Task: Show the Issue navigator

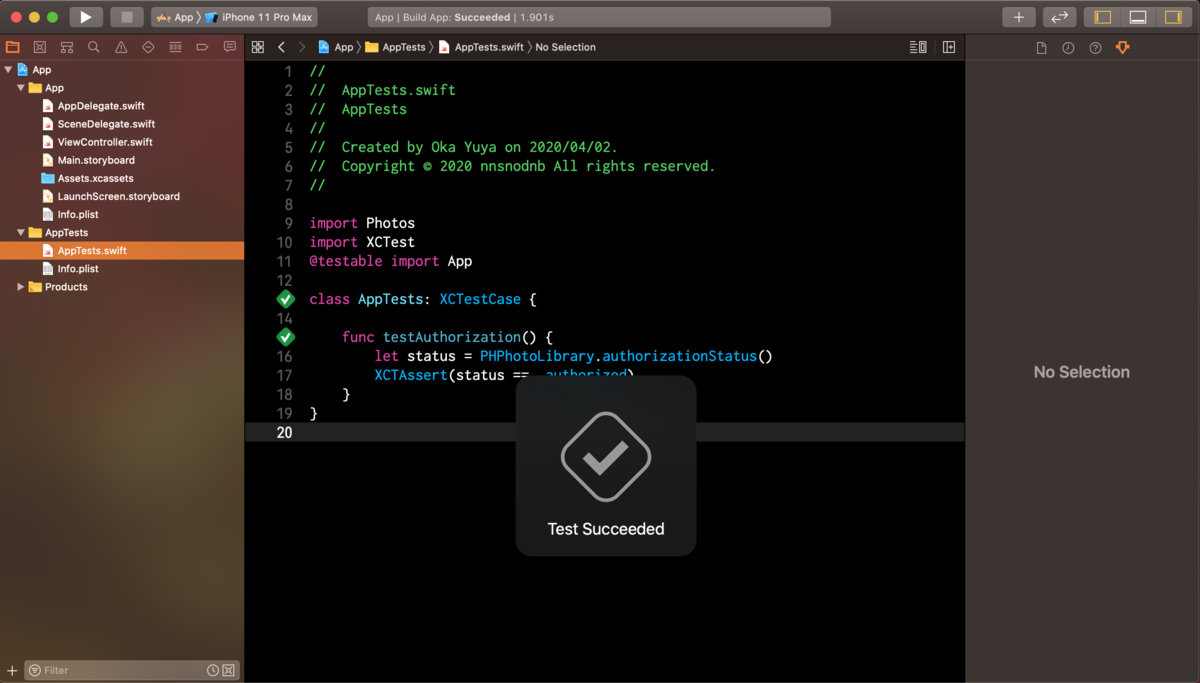Action: tap(121, 47)
